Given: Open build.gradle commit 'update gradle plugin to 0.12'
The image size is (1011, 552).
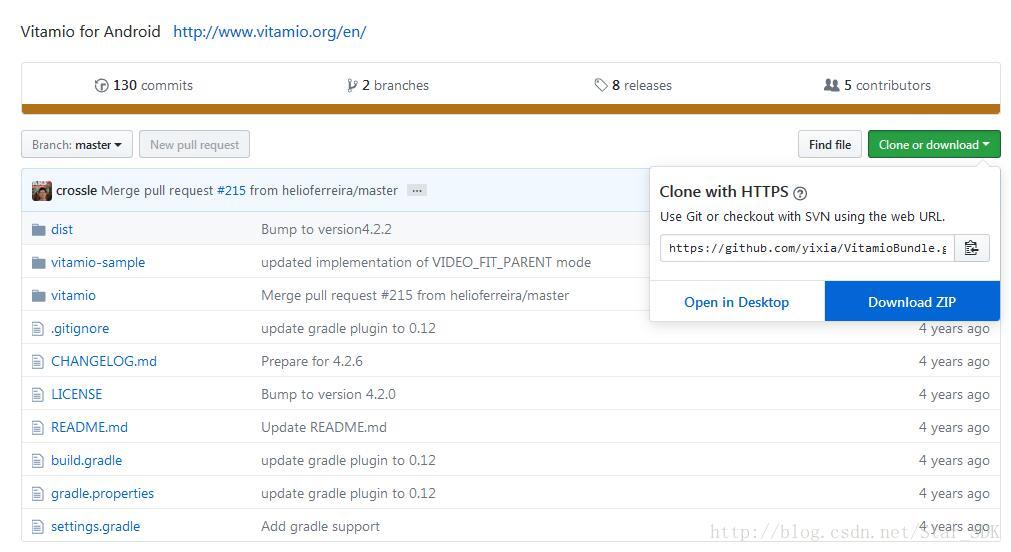Looking at the screenshot, I should (348, 460).
